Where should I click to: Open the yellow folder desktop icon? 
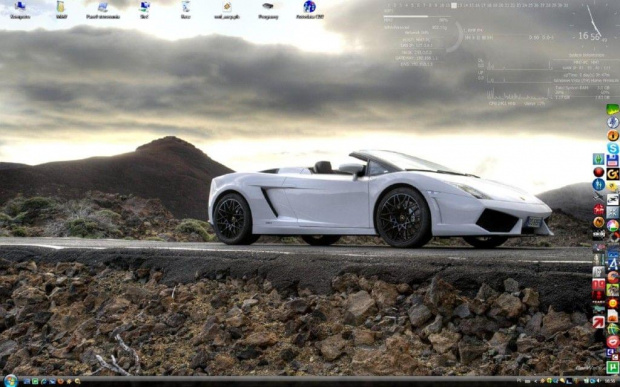click(61, 10)
